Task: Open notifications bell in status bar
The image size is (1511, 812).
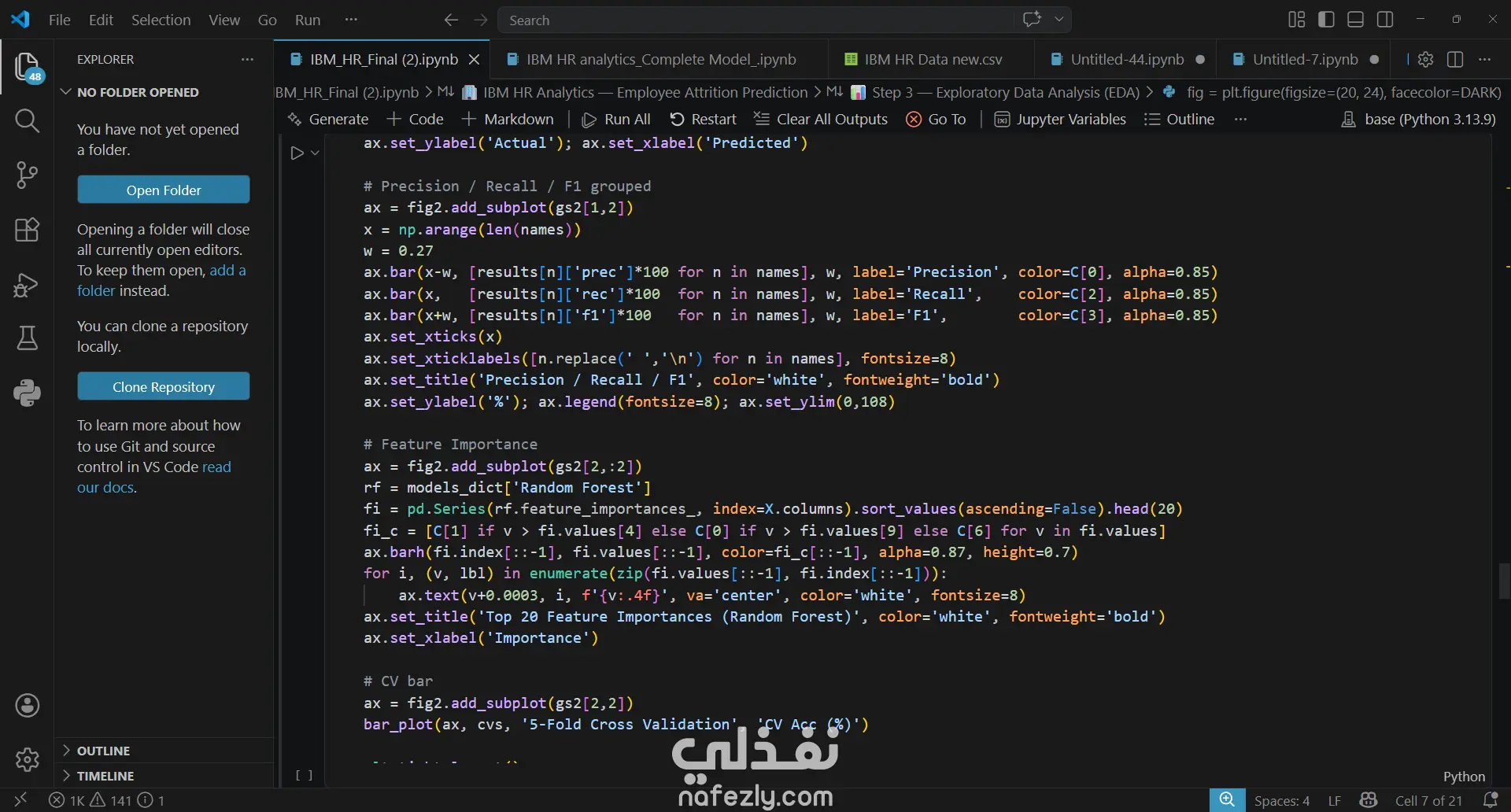Action: 1490,800
